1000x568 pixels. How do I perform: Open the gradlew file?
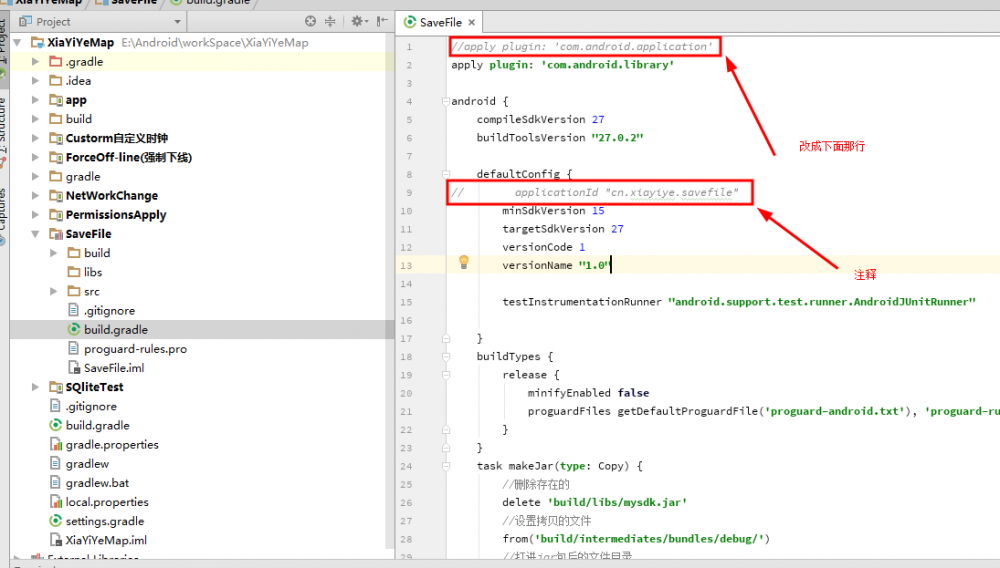tap(87, 463)
